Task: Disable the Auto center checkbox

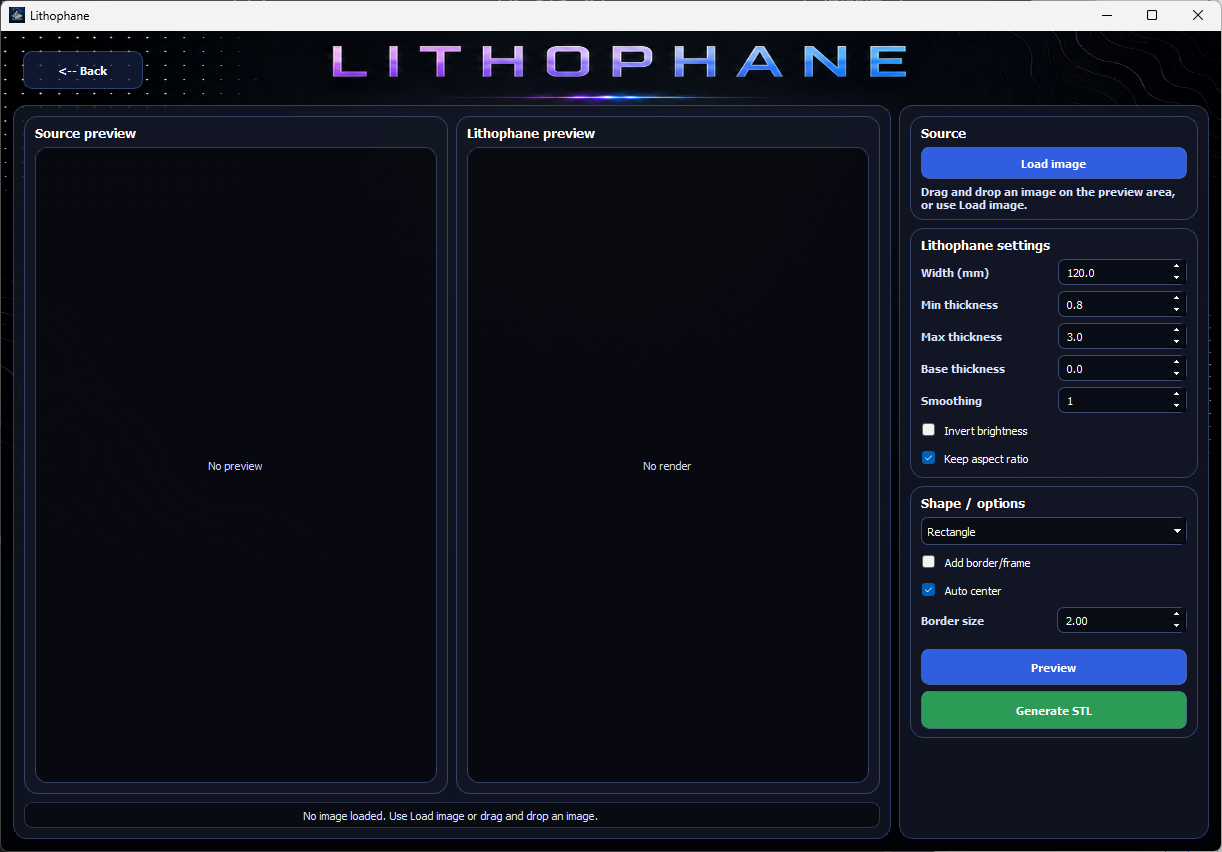Action: 928,590
